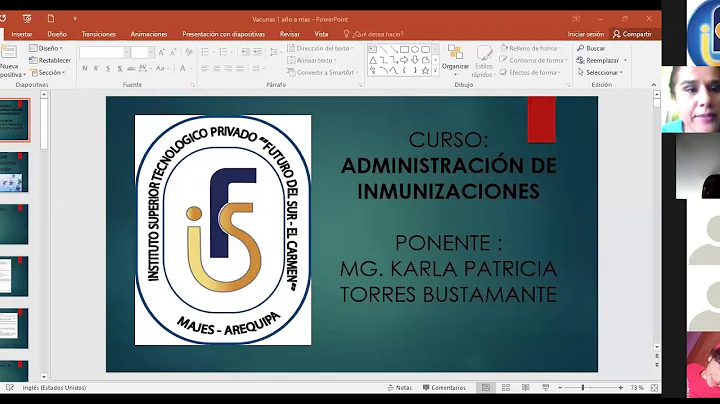Open the Insertar tab
The height and width of the screenshot is (404, 720).
(22, 34)
